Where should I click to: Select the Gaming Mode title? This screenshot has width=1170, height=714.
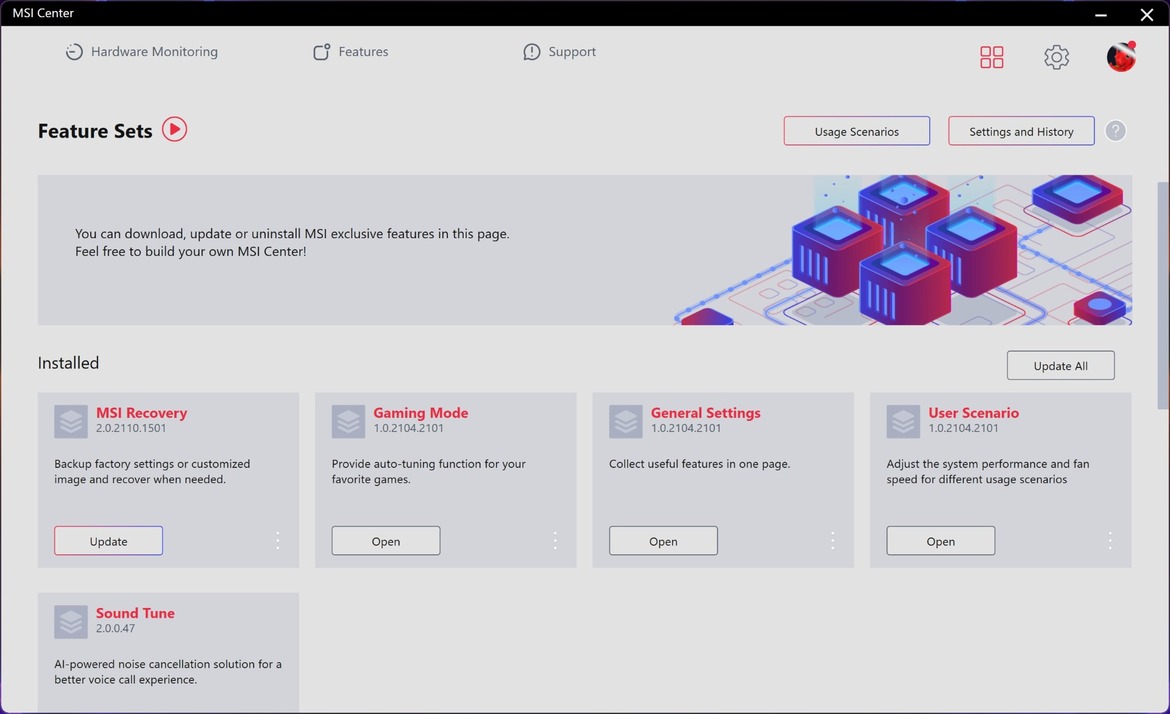[421, 413]
